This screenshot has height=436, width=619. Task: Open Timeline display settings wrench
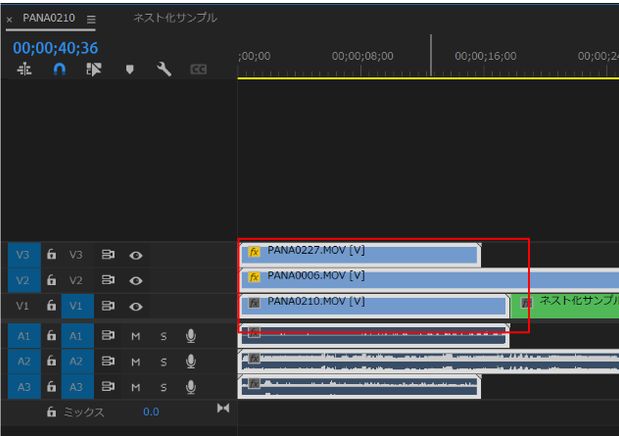pos(163,69)
